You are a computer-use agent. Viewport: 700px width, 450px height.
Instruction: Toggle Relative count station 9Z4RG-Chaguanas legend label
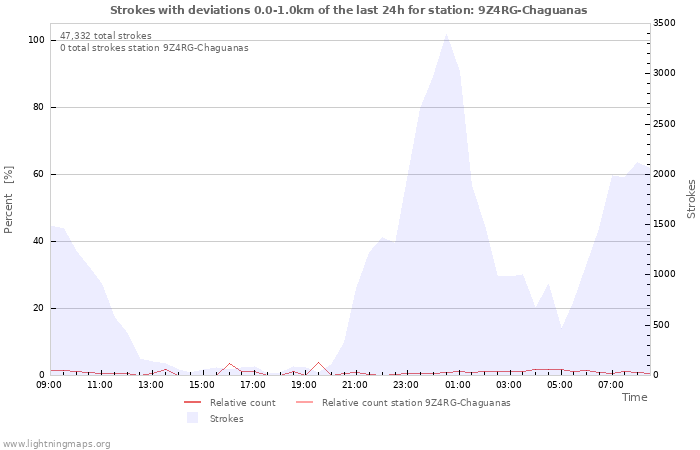[416, 402]
